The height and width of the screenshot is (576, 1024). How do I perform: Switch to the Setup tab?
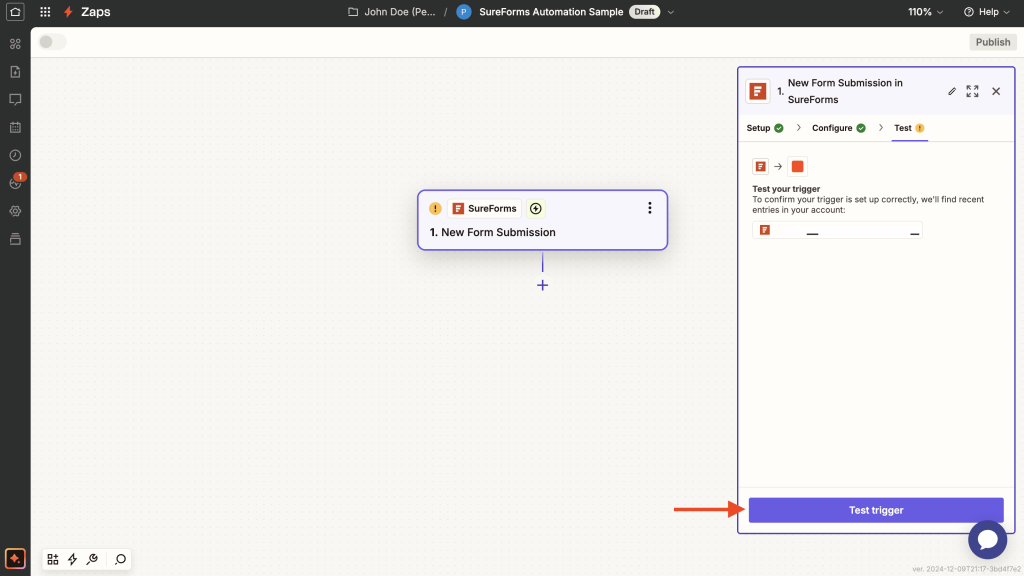click(x=764, y=128)
